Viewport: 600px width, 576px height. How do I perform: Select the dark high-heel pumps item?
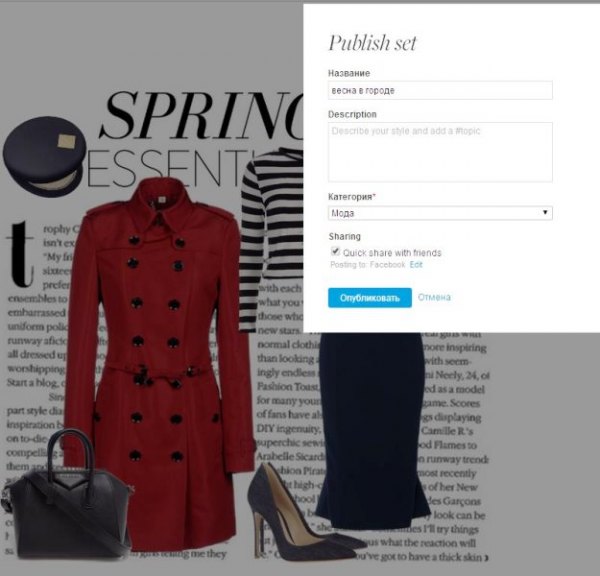coord(302,513)
